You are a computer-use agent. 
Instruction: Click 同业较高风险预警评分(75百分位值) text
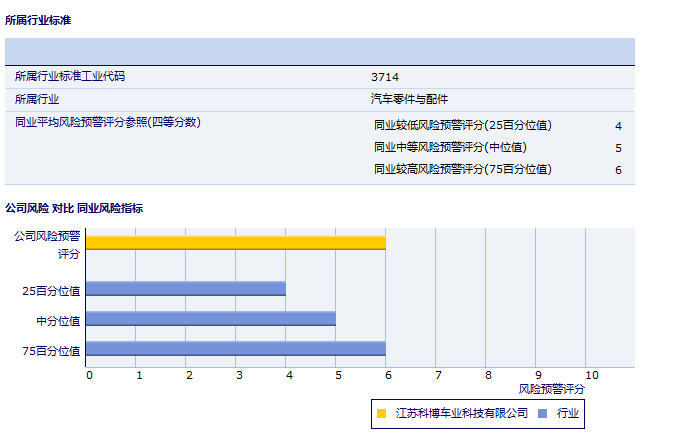(x=463, y=169)
